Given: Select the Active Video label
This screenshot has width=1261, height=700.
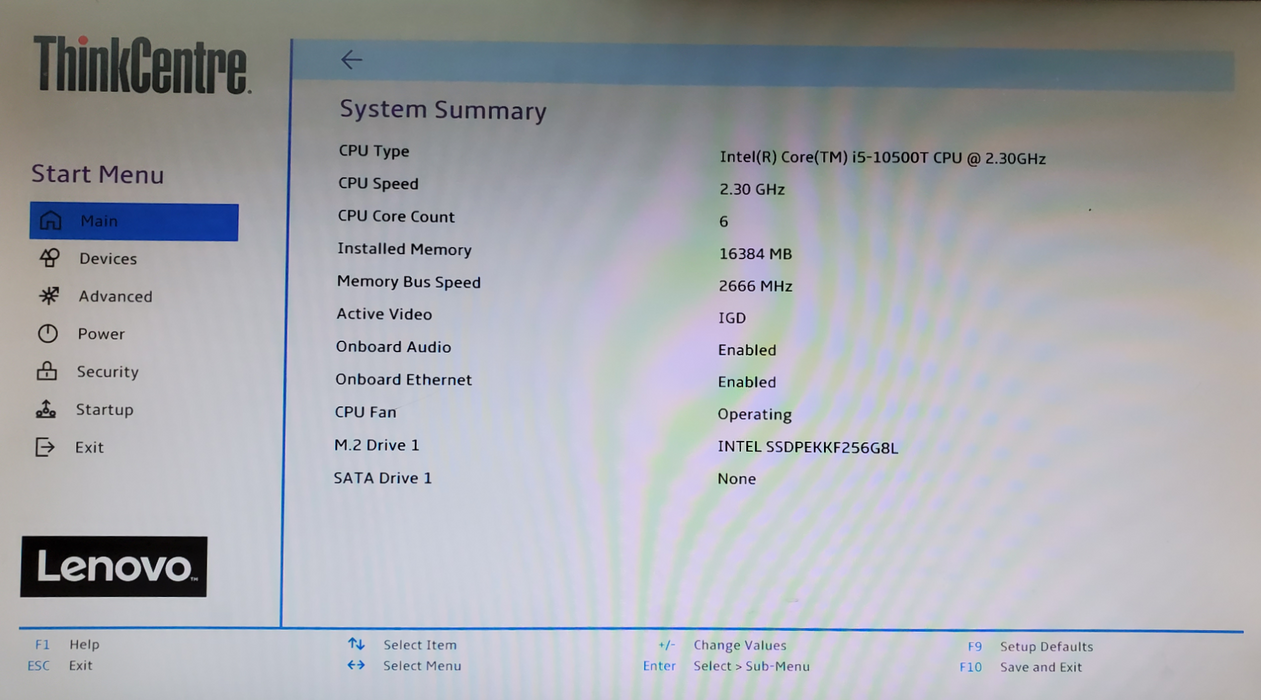Looking at the screenshot, I should click(x=384, y=314).
